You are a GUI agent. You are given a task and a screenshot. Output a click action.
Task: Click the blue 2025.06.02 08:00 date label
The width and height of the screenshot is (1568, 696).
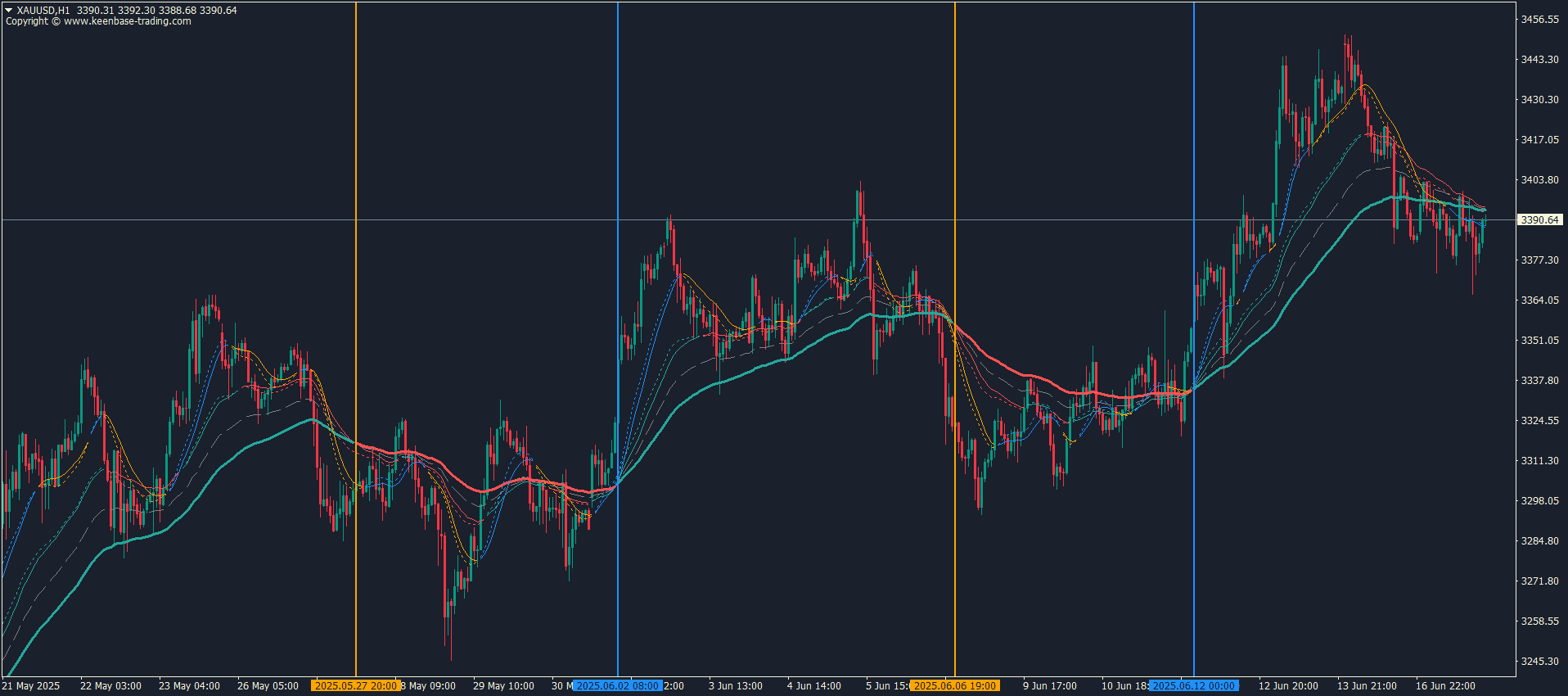(618, 686)
